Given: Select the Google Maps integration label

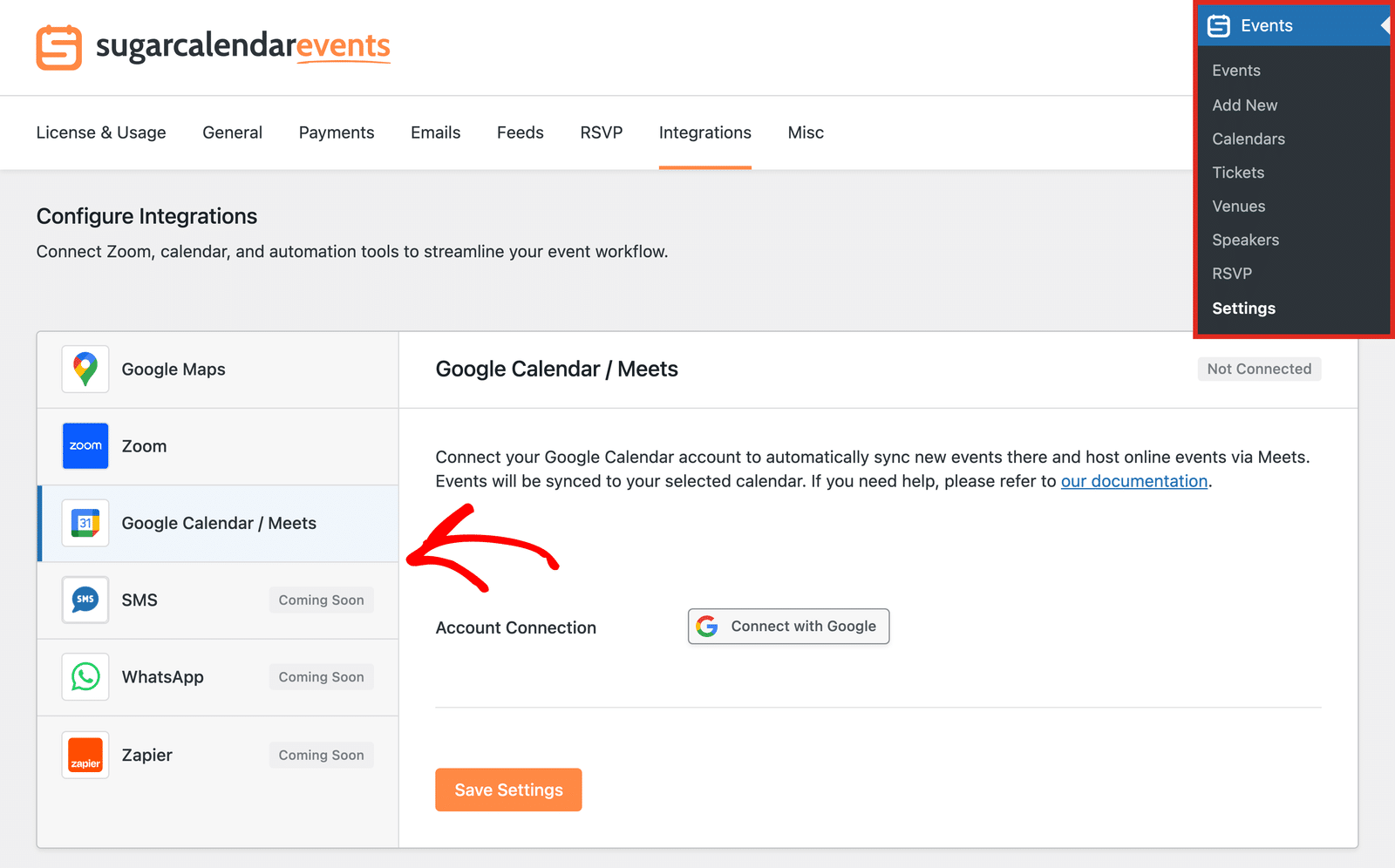Looking at the screenshot, I should 174,370.
